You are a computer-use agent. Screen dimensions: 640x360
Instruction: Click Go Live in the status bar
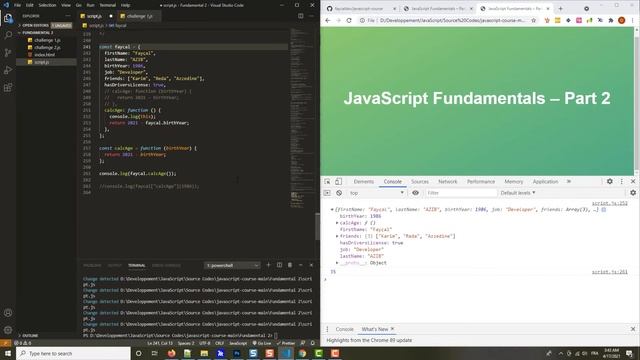click(262, 343)
